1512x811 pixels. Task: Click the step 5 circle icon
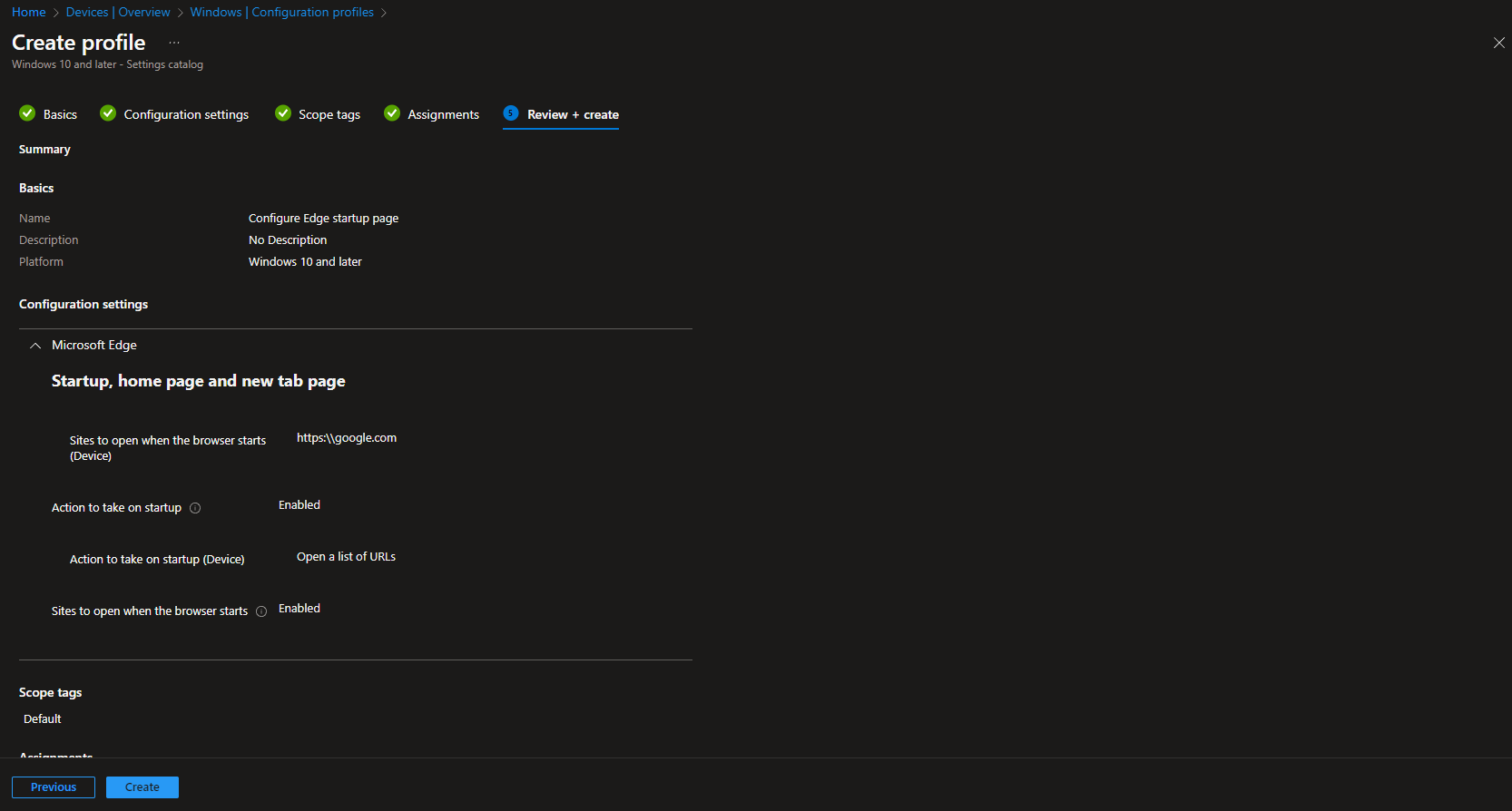click(511, 113)
